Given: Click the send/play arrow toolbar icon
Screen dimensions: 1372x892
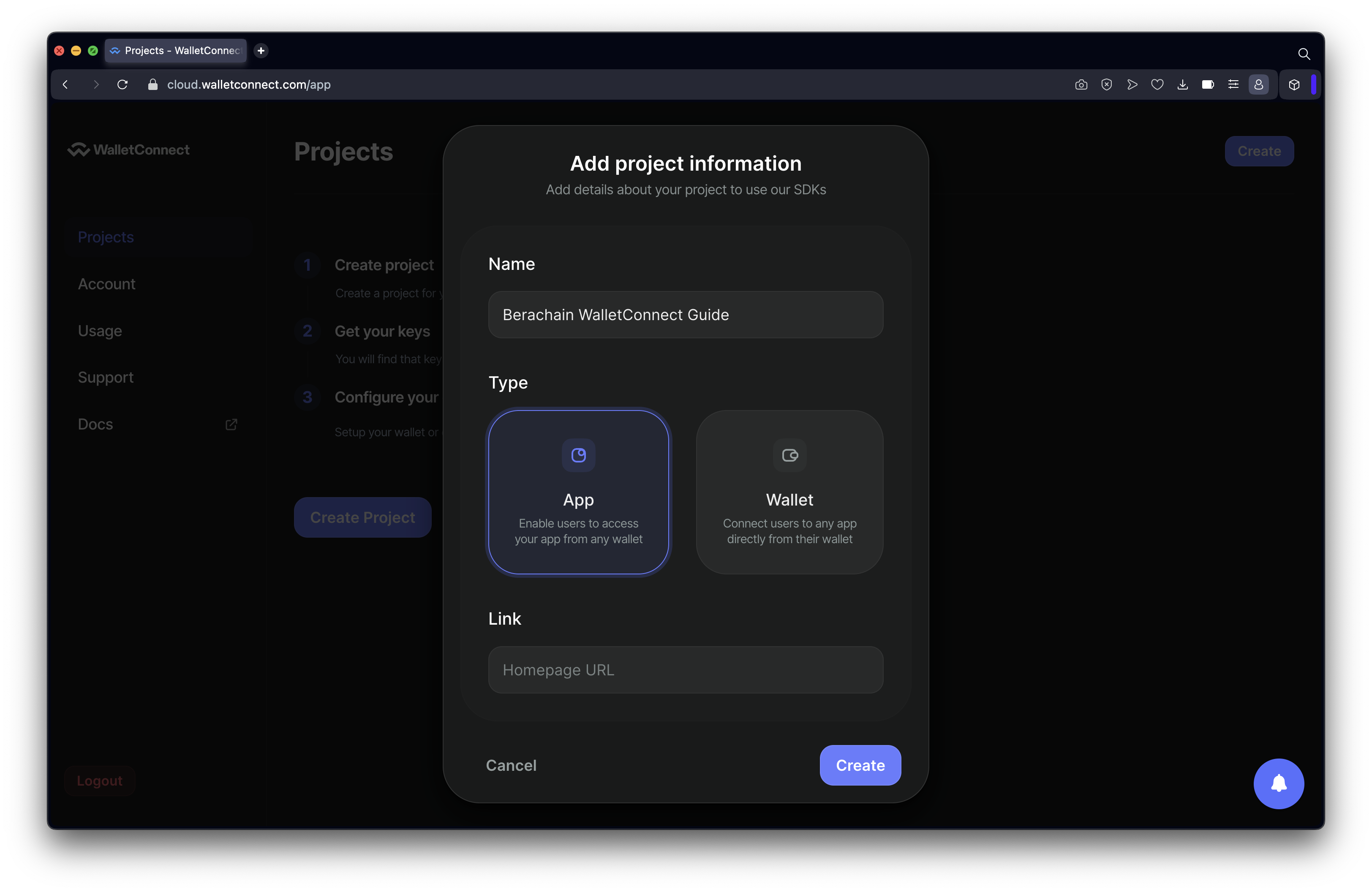Looking at the screenshot, I should coord(1132,85).
